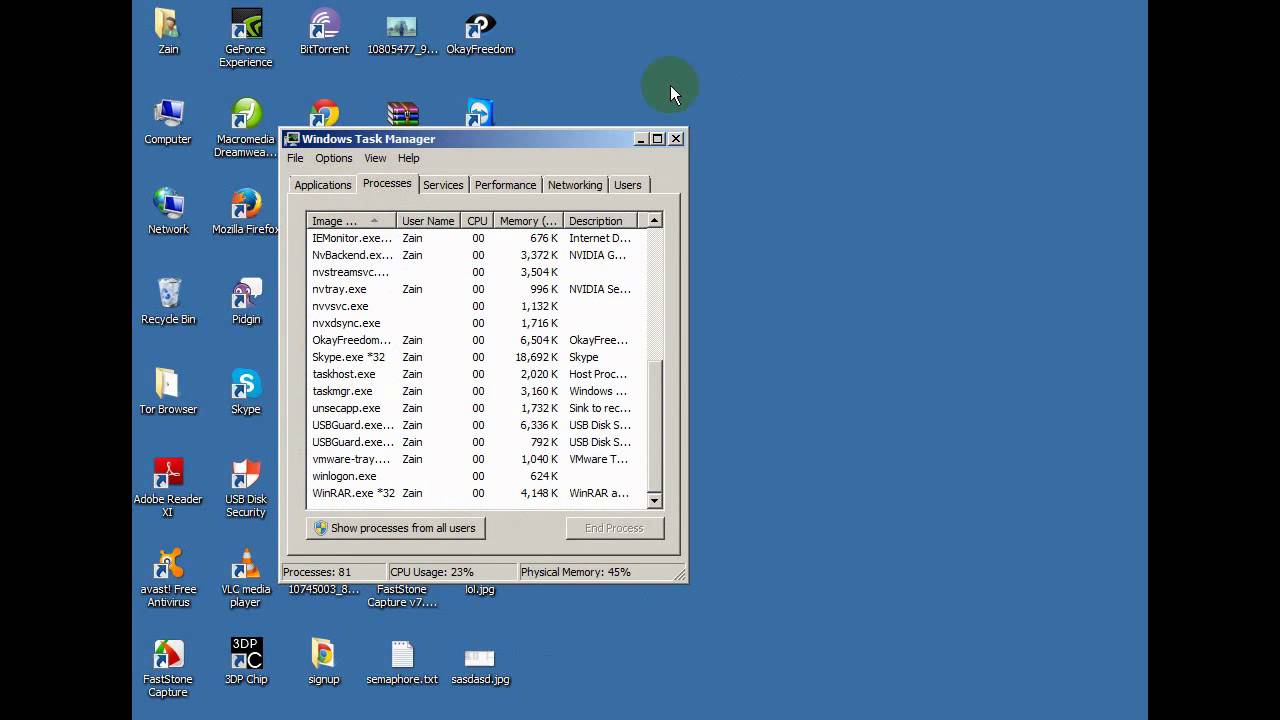Open Google Chrome icon behind Task Manager
The width and height of the screenshot is (1280, 720).
pos(325,112)
